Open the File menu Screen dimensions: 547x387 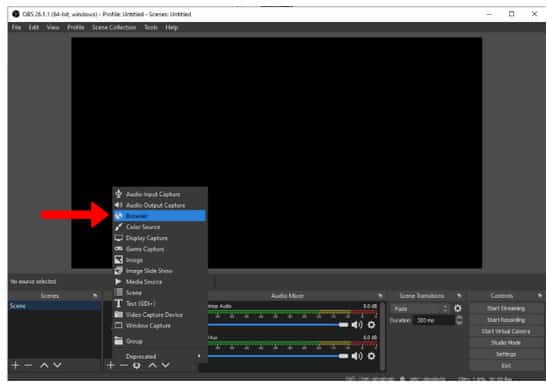pos(16,28)
